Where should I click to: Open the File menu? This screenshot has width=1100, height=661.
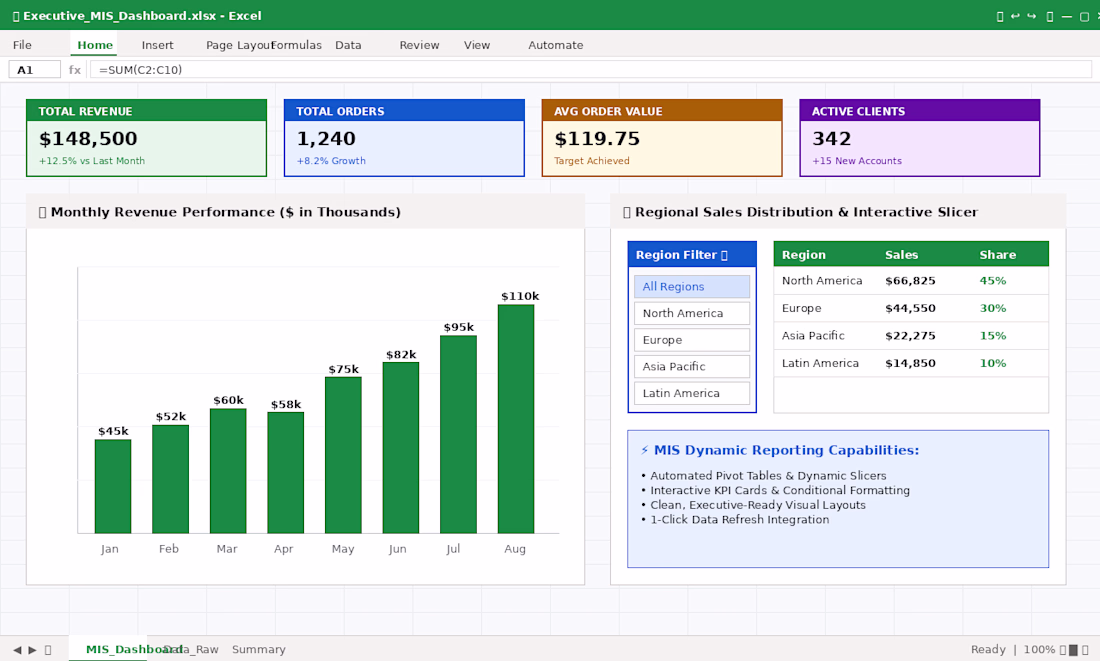(22, 45)
